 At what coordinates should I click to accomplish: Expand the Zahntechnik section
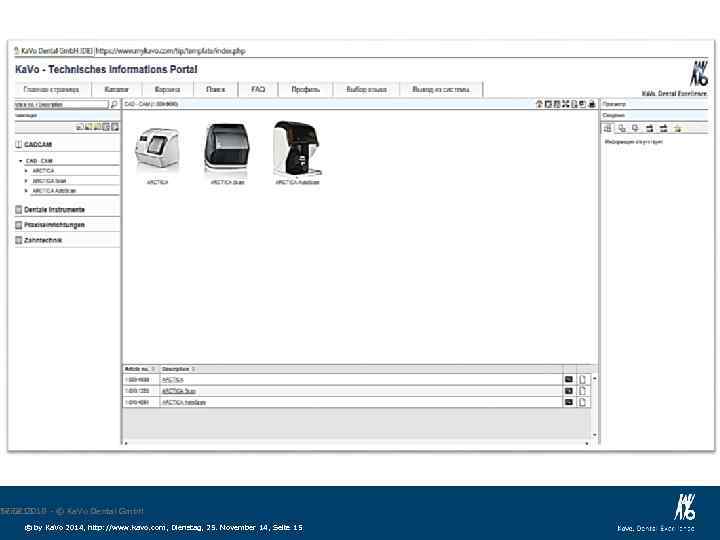(67, 240)
